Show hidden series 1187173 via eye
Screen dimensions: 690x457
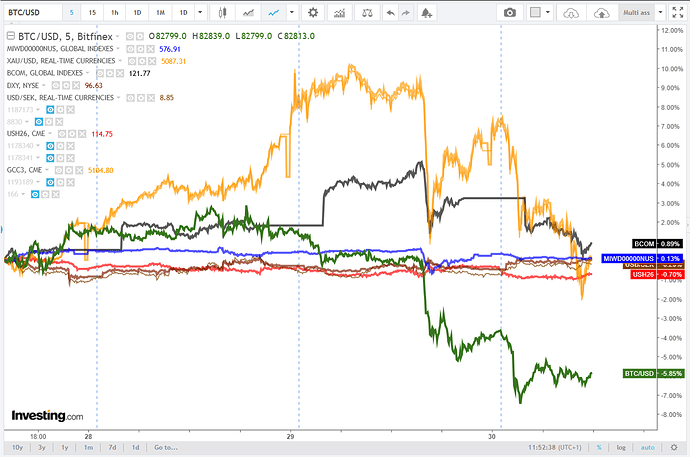pyautogui.click(x=50, y=110)
